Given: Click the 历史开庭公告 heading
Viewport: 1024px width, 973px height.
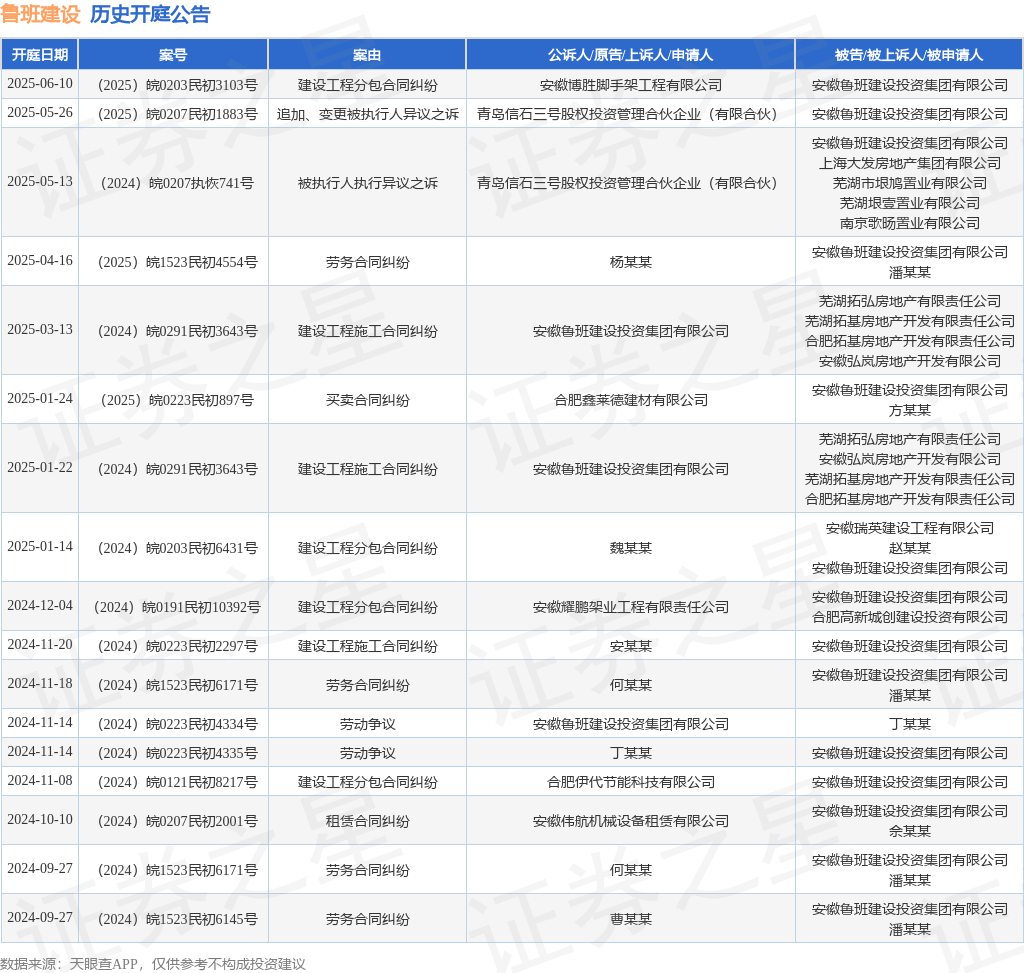Looking at the screenshot, I should pyautogui.click(x=150, y=14).
